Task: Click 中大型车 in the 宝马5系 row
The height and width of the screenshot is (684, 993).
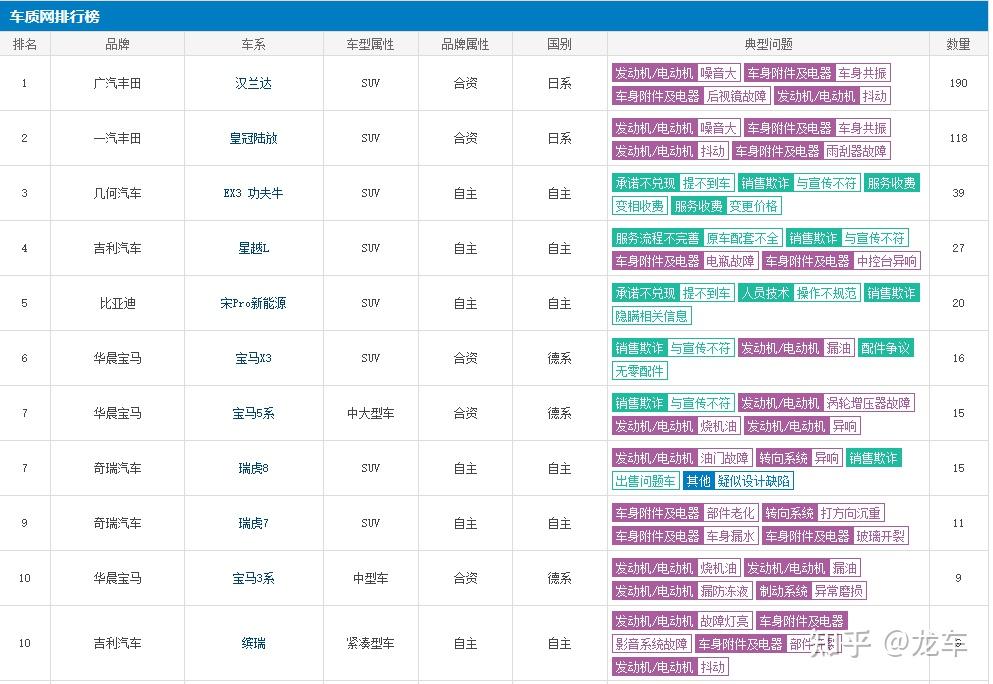Action: [370, 414]
